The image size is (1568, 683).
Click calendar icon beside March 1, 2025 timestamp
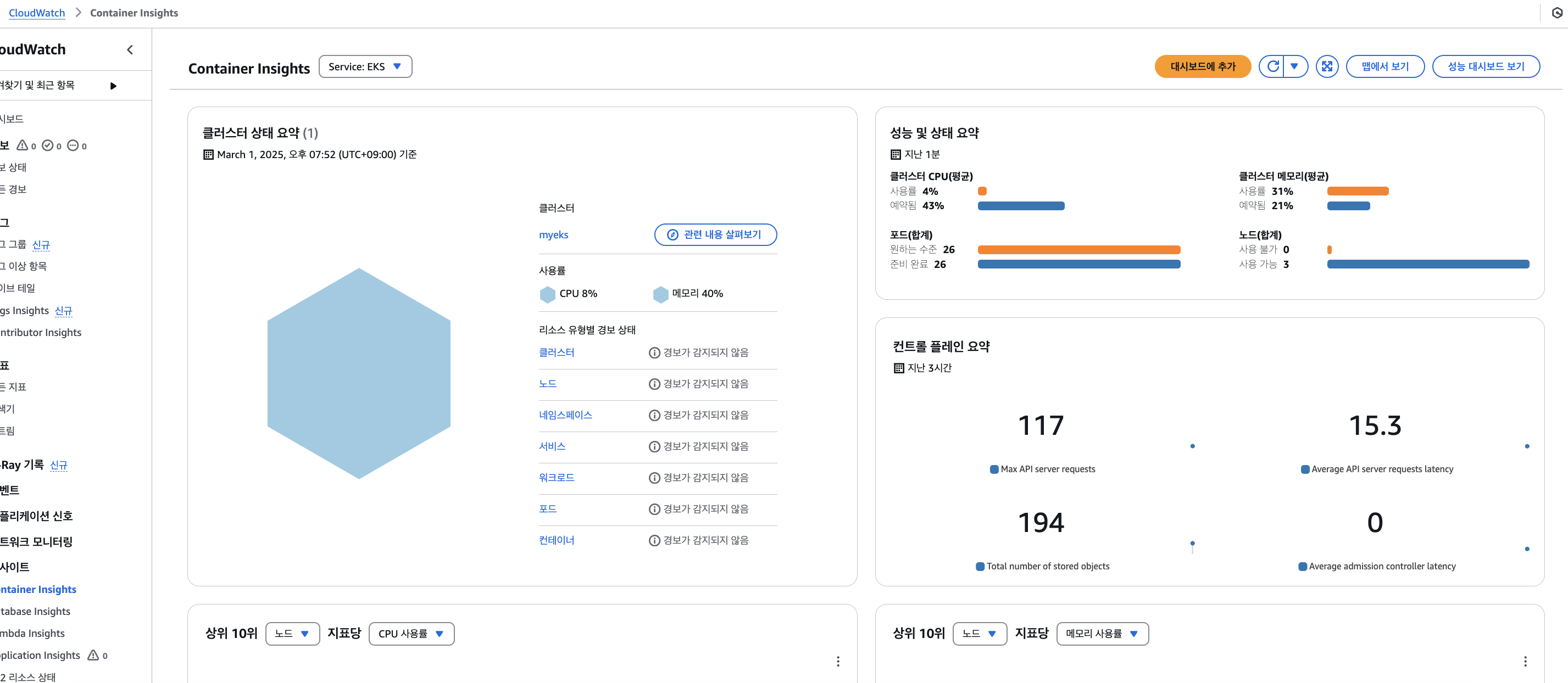208,154
